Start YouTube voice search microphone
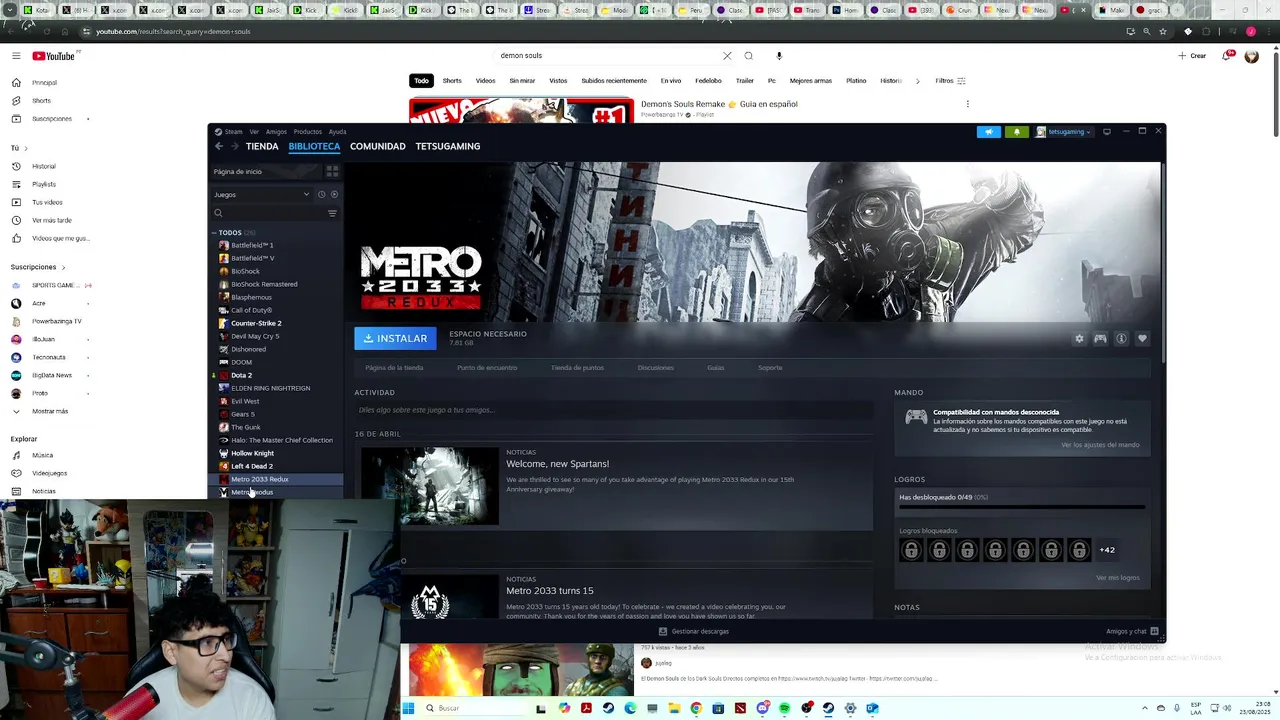1280x720 pixels. [x=779, y=56]
